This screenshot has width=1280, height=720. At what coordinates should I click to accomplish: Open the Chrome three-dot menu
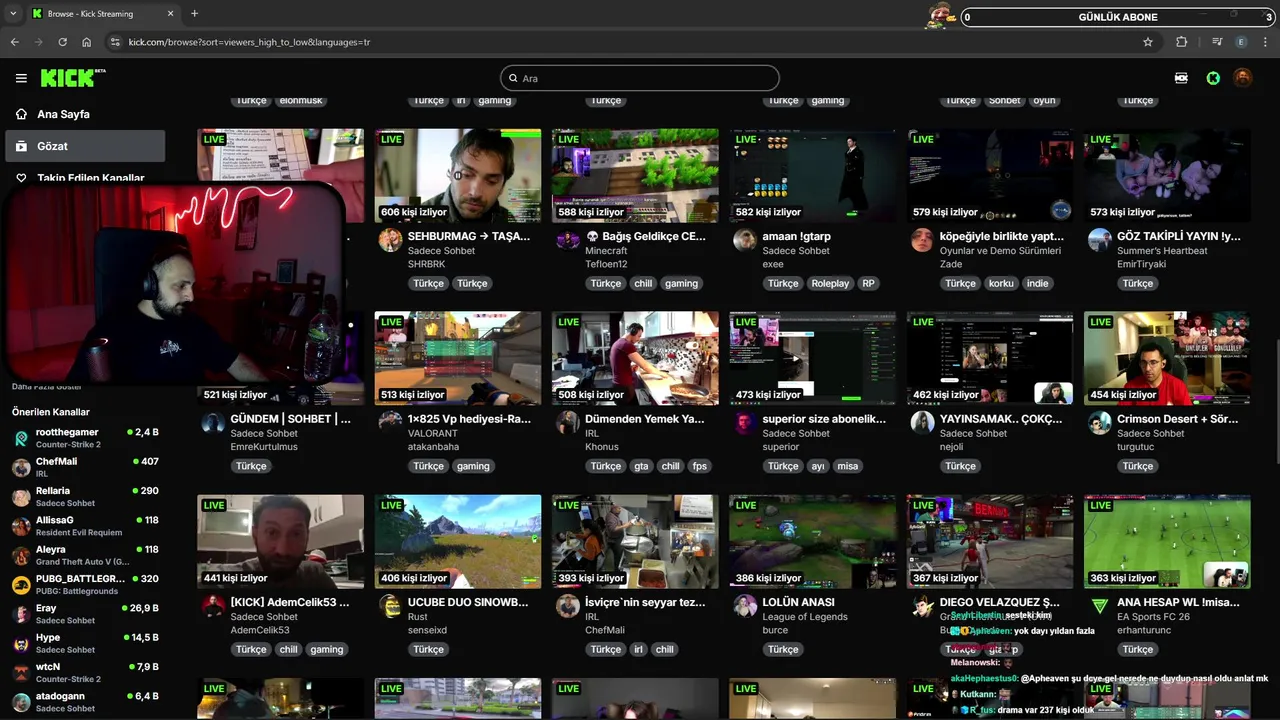(x=1266, y=42)
